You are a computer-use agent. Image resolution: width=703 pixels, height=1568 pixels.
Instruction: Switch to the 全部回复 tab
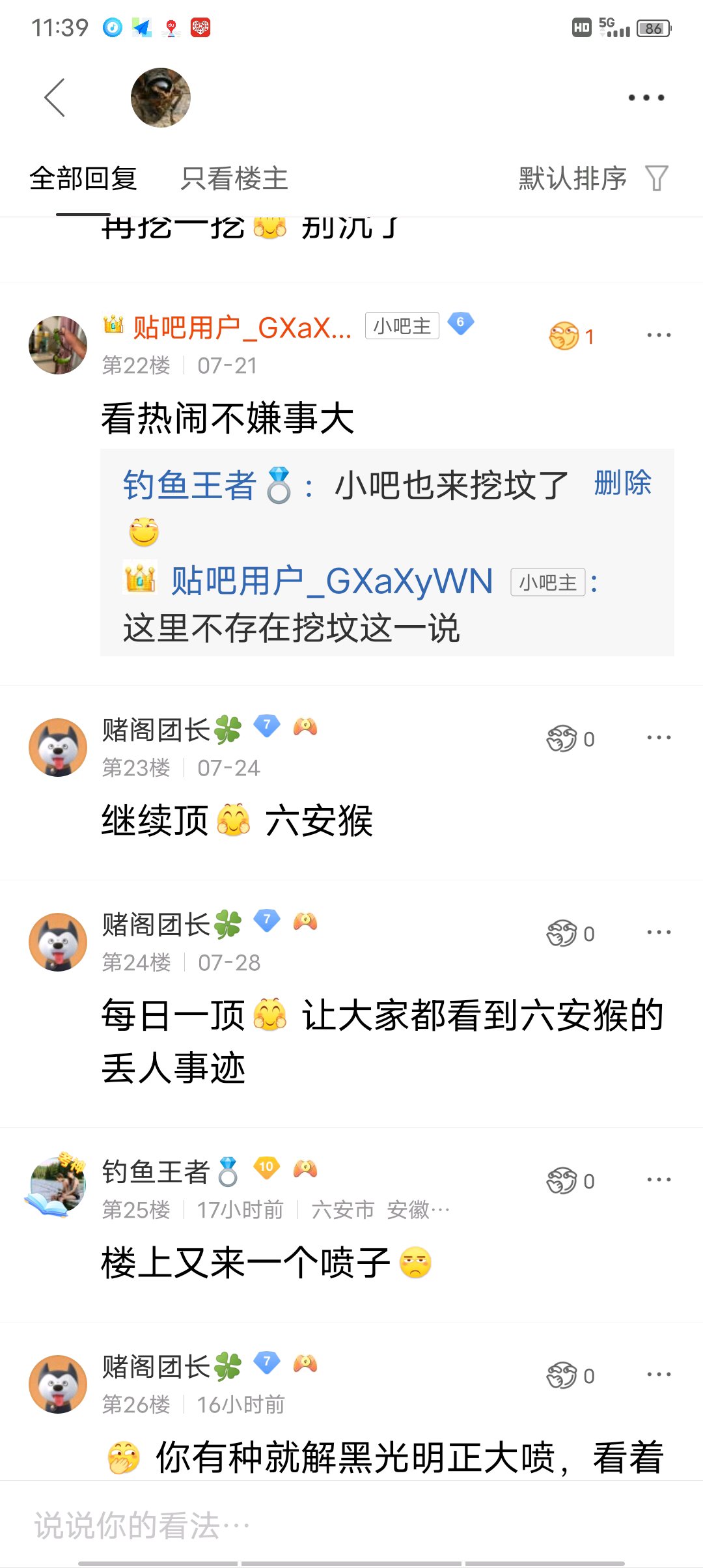pyautogui.click(x=83, y=178)
